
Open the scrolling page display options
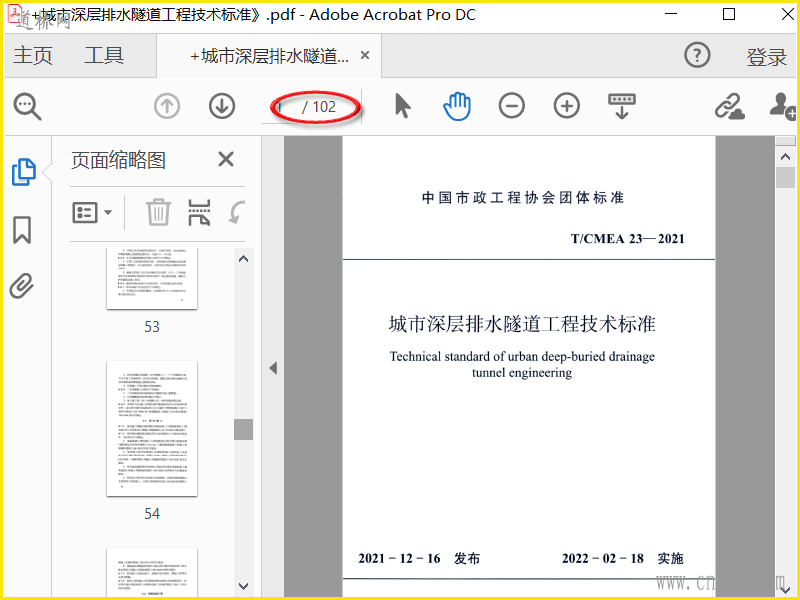point(621,106)
